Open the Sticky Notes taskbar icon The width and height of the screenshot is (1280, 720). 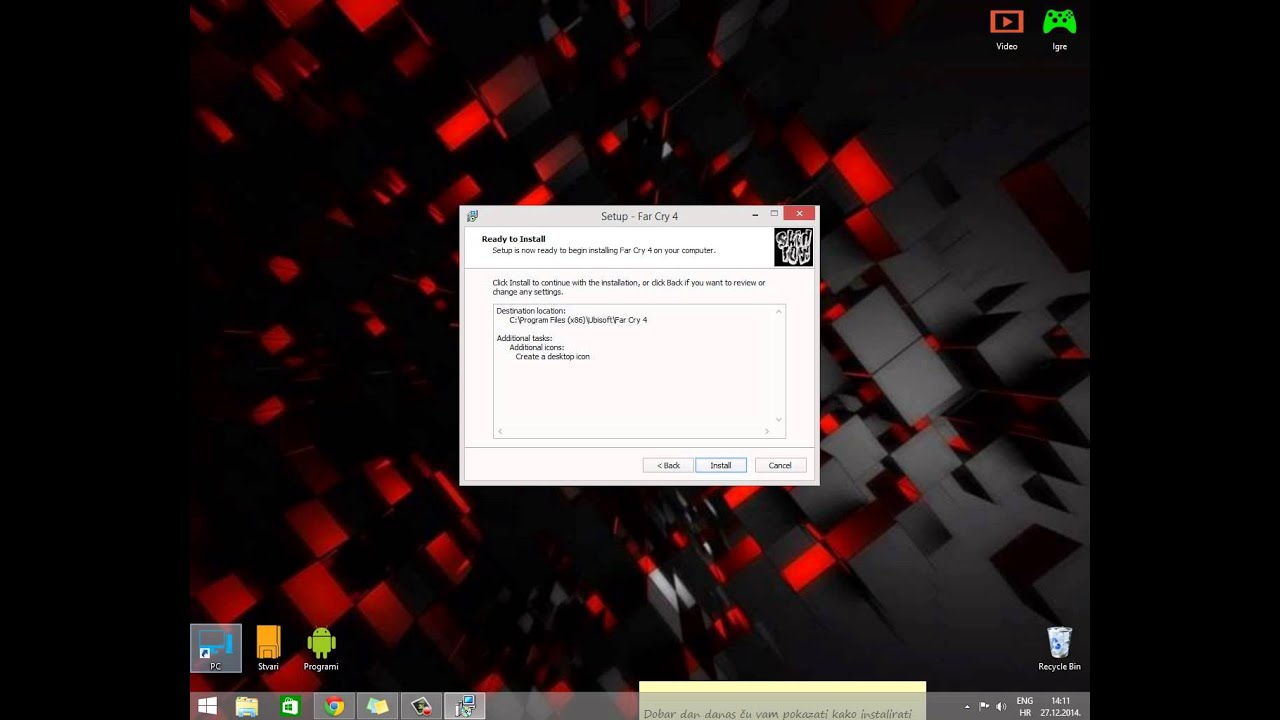point(377,706)
